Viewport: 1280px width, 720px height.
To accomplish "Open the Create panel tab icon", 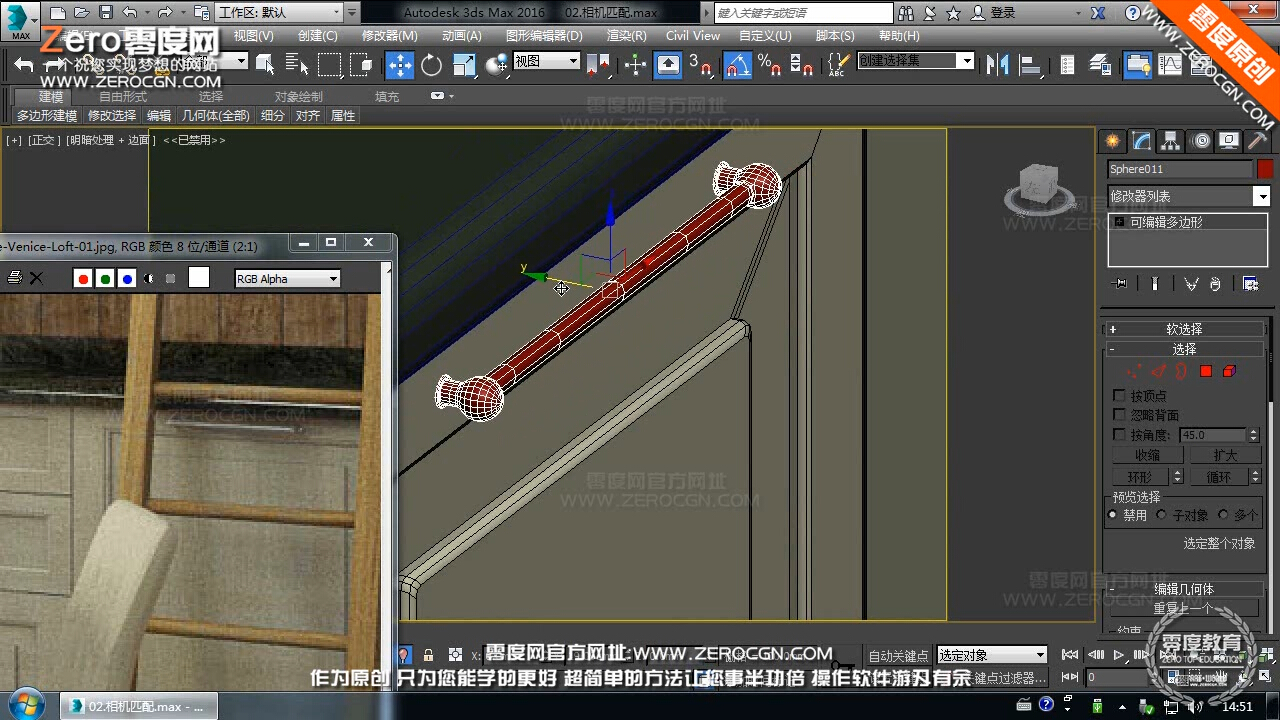I will tap(1112, 141).
